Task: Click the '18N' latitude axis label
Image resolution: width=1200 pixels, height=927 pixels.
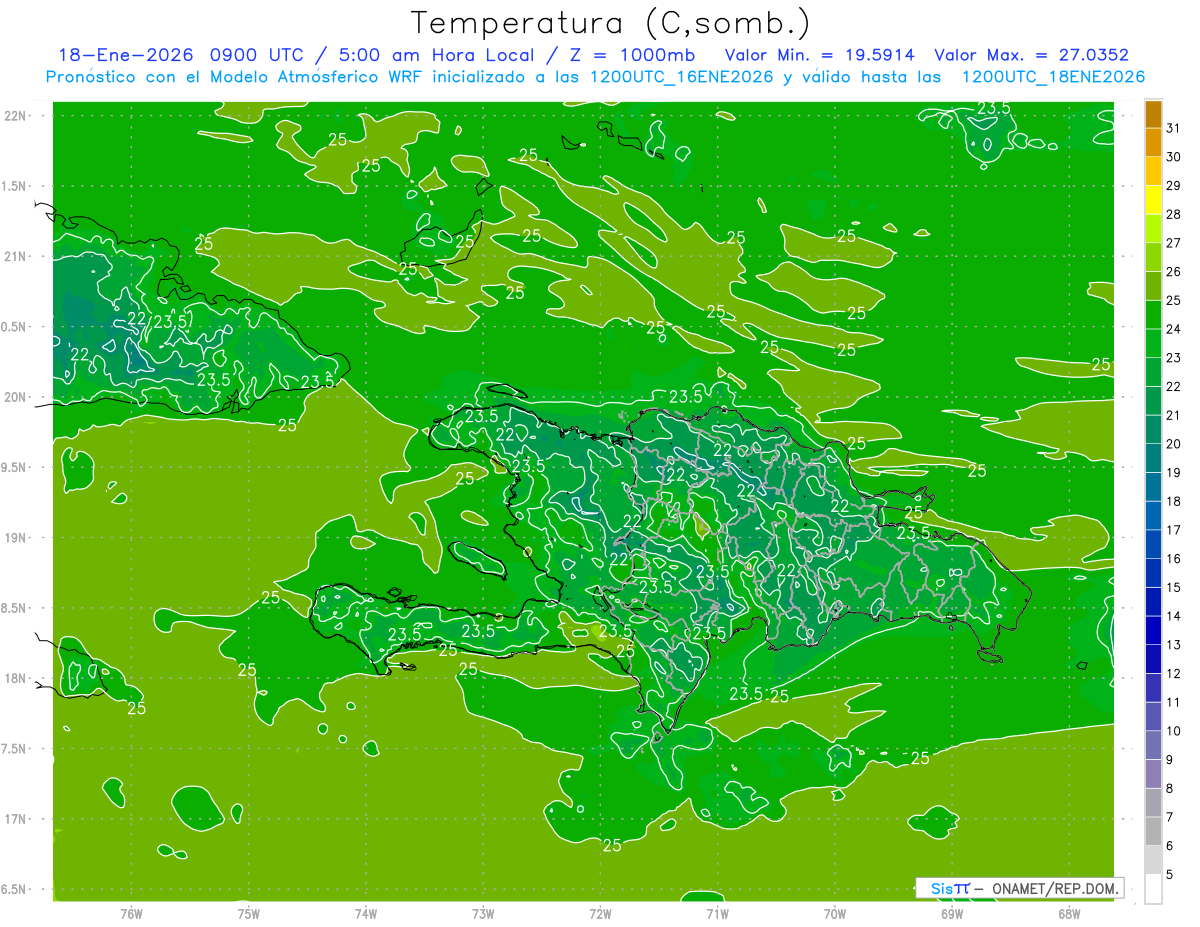Action: click(16, 678)
